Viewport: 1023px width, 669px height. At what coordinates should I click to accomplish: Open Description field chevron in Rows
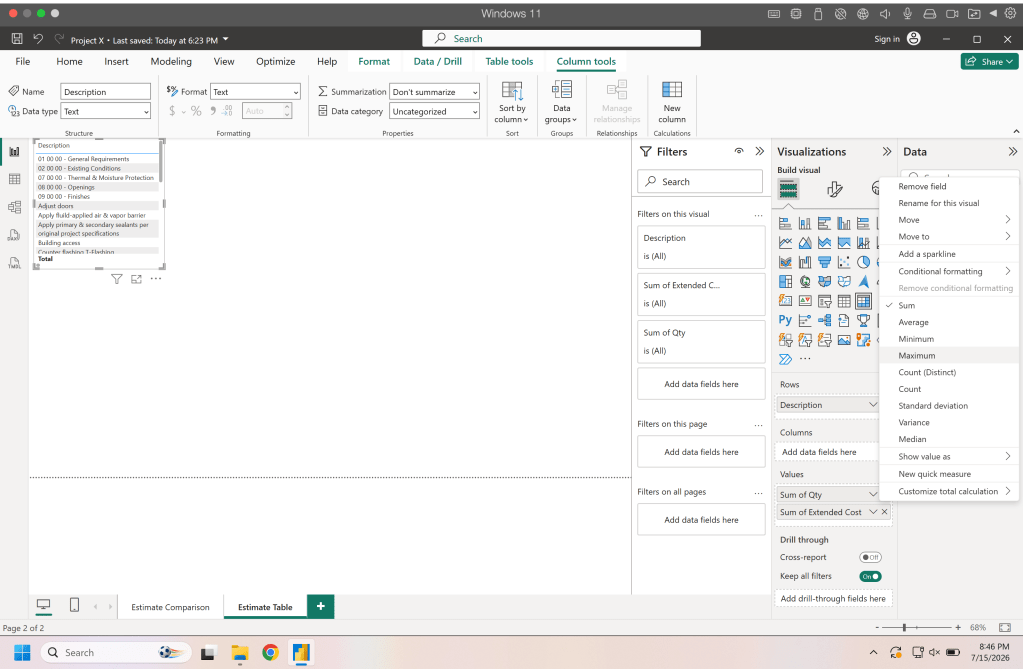point(873,405)
